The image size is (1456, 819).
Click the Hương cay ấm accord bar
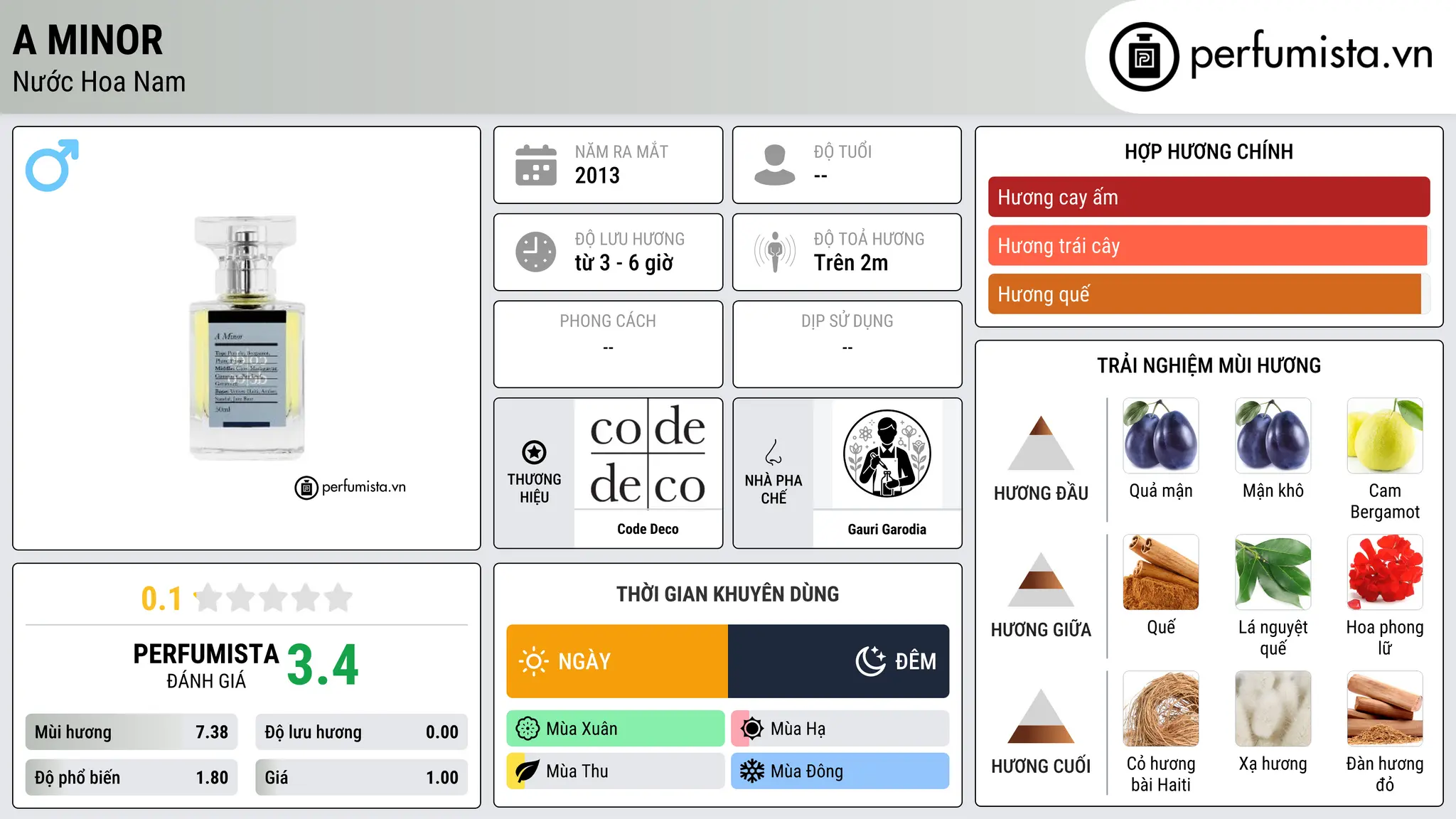(1209, 197)
